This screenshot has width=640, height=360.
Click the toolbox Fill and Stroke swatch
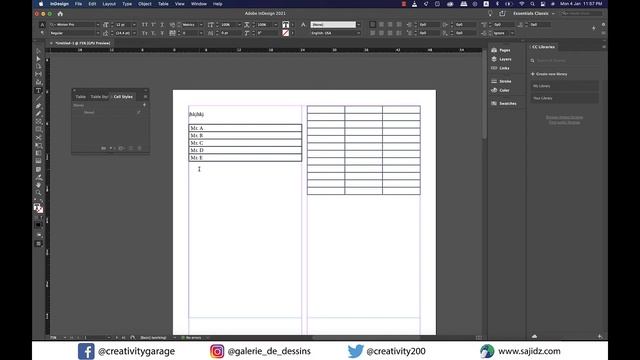[38, 208]
